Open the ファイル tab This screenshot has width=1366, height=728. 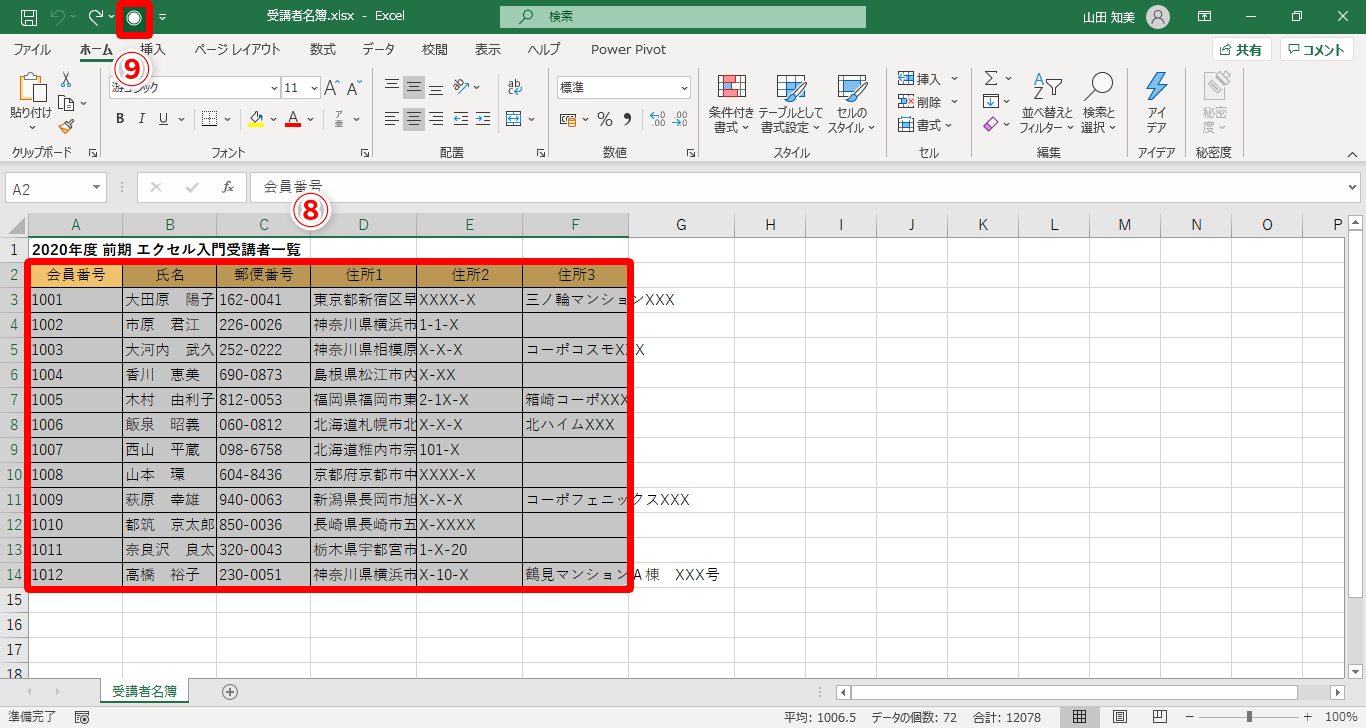[x=32, y=49]
